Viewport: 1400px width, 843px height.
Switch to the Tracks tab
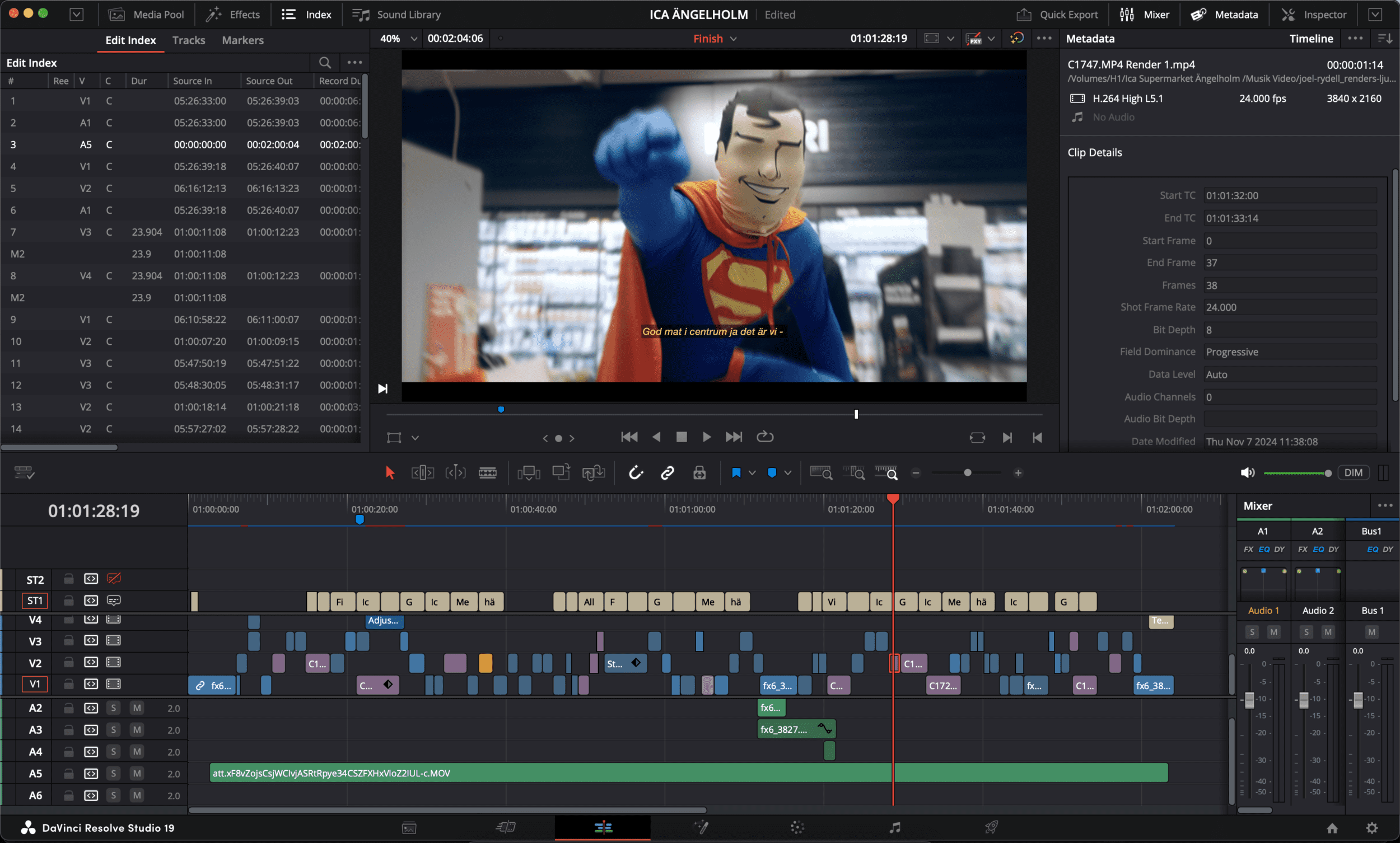(188, 40)
